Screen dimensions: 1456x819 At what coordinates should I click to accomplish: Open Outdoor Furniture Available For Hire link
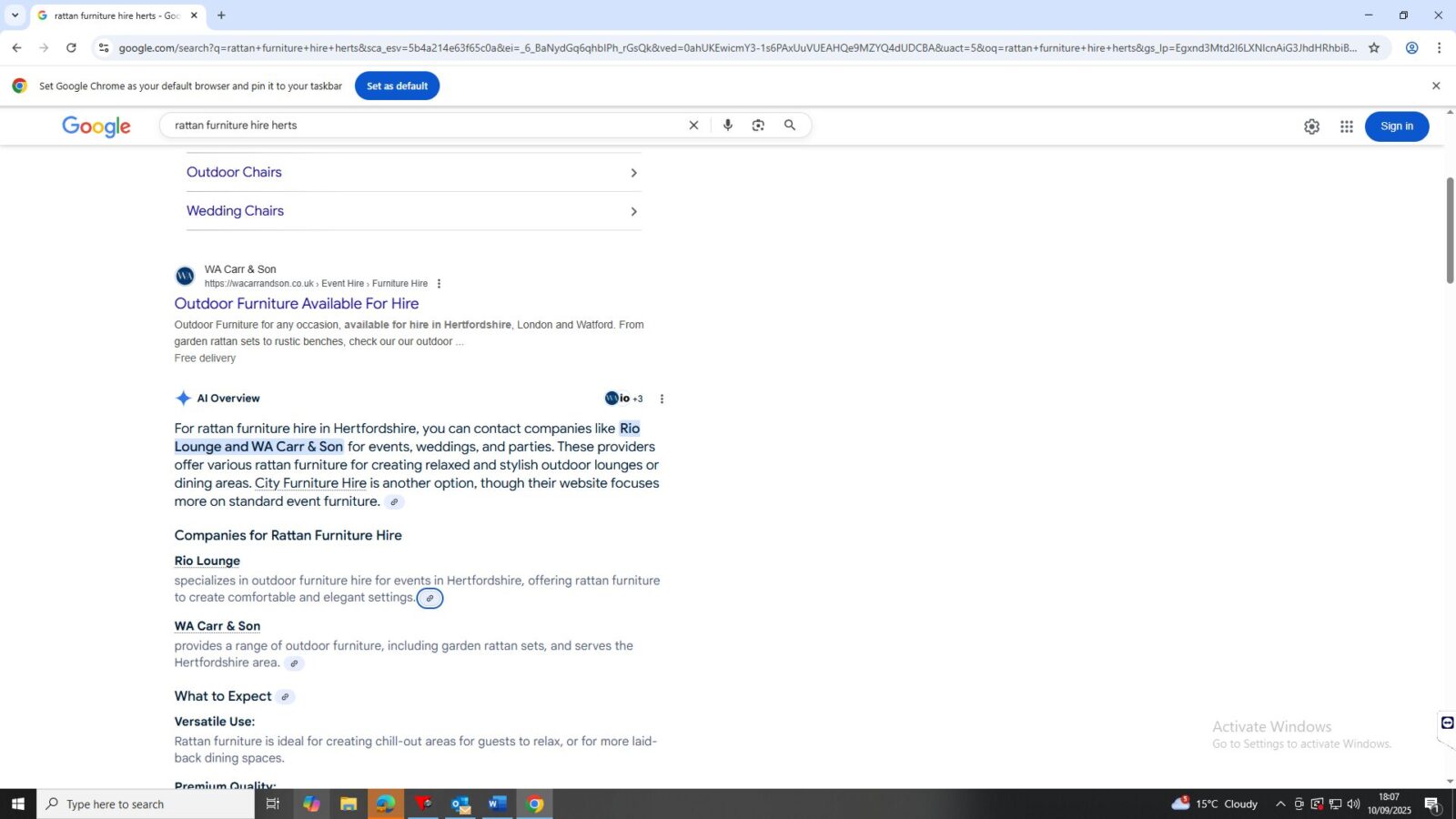click(x=297, y=304)
